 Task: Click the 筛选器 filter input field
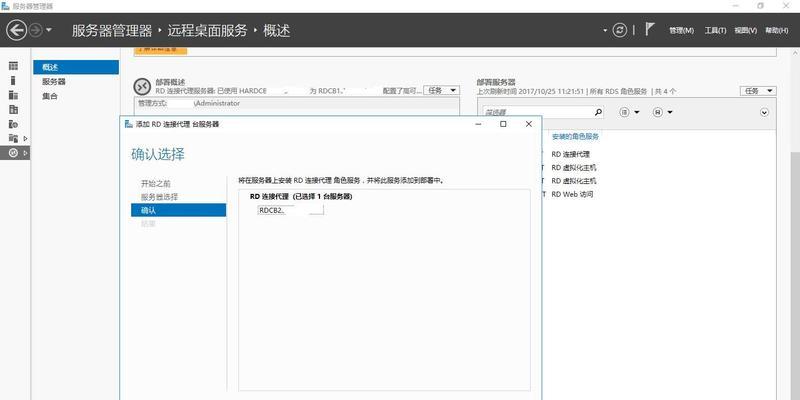pos(538,112)
